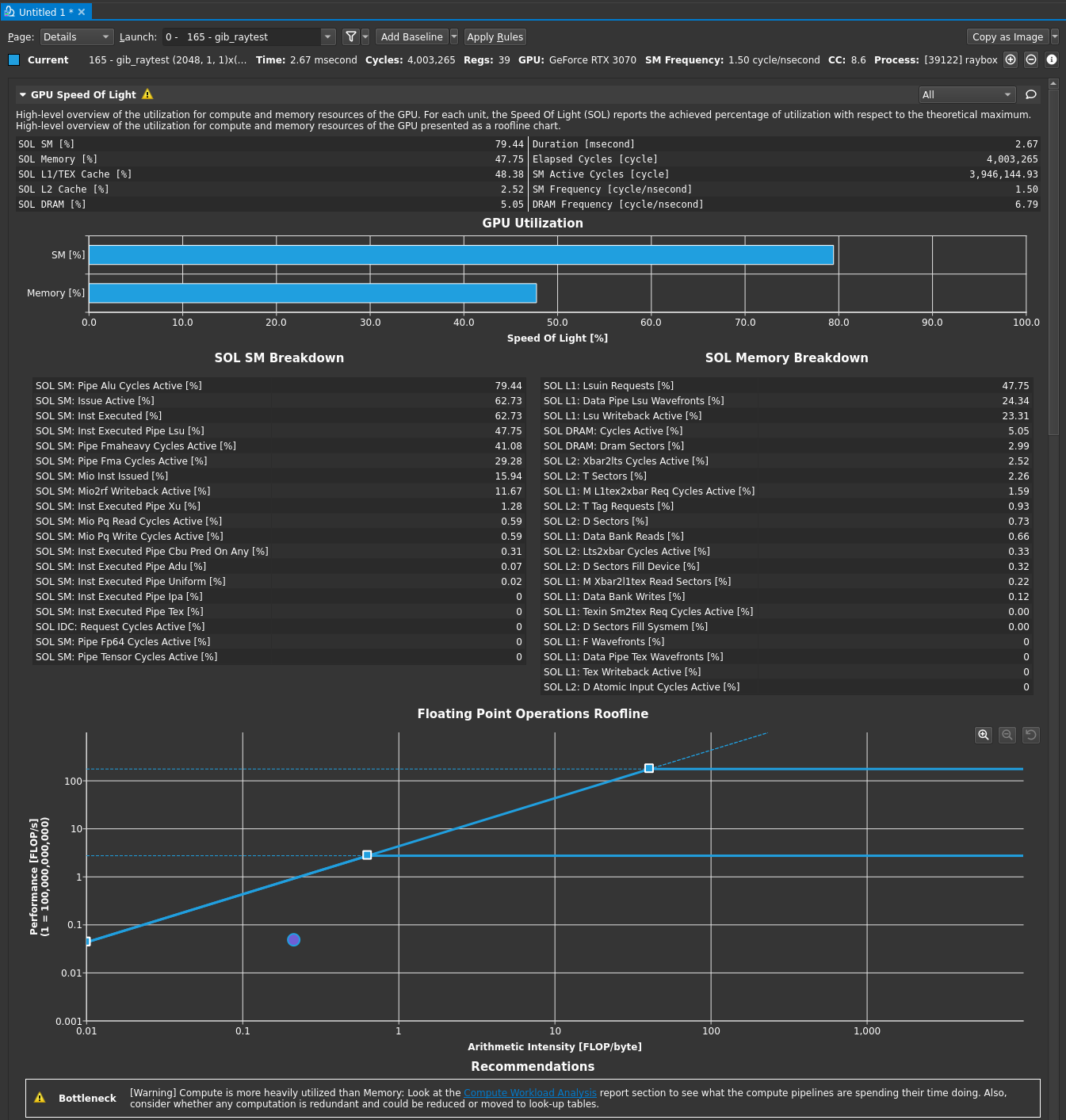Select 'SOL L1: Data Bank Reads [%]'
The width and height of the screenshot is (1066, 1120).
(787, 537)
